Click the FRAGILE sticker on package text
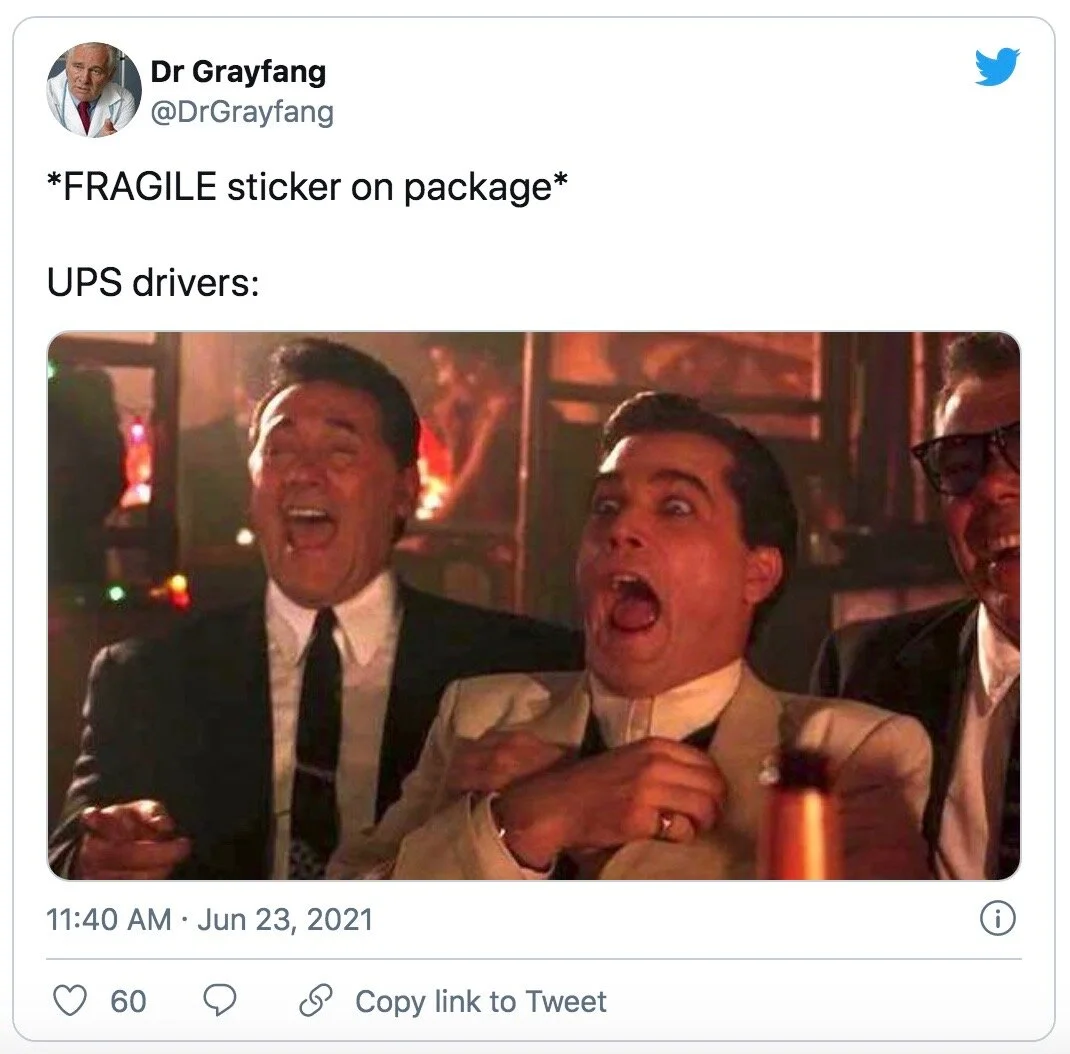 click(x=307, y=186)
